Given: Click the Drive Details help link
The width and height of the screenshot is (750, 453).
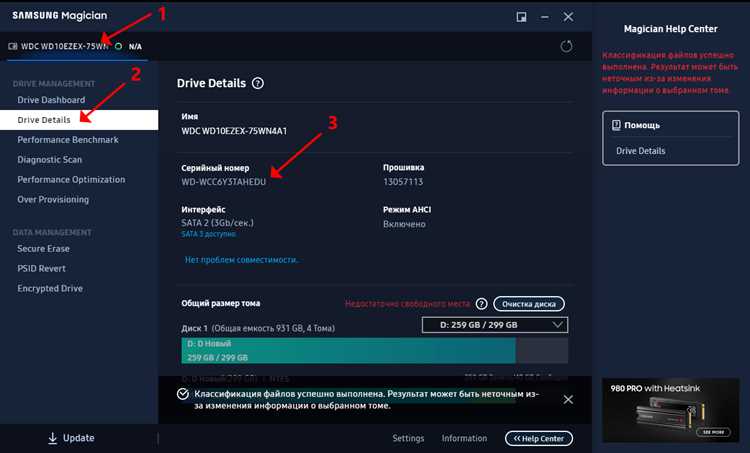Looking at the screenshot, I should pyautogui.click(x=640, y=151).
